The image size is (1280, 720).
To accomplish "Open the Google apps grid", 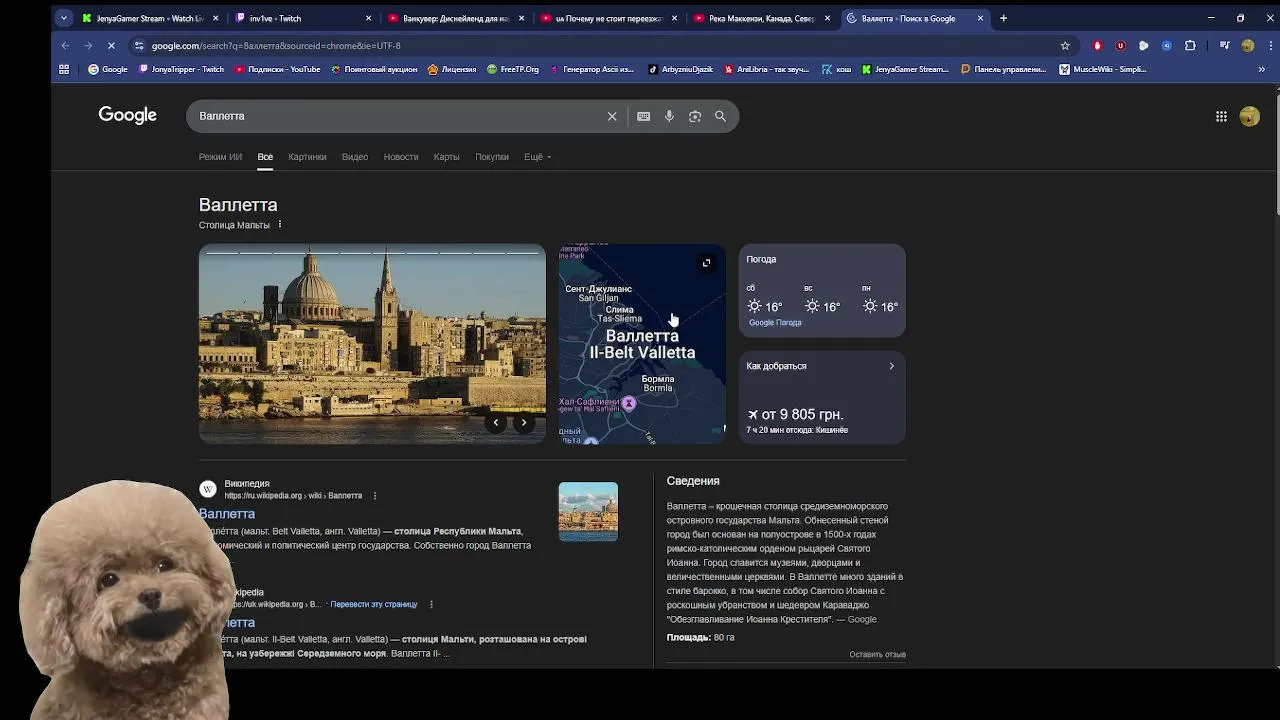I will coord(1221,116).
